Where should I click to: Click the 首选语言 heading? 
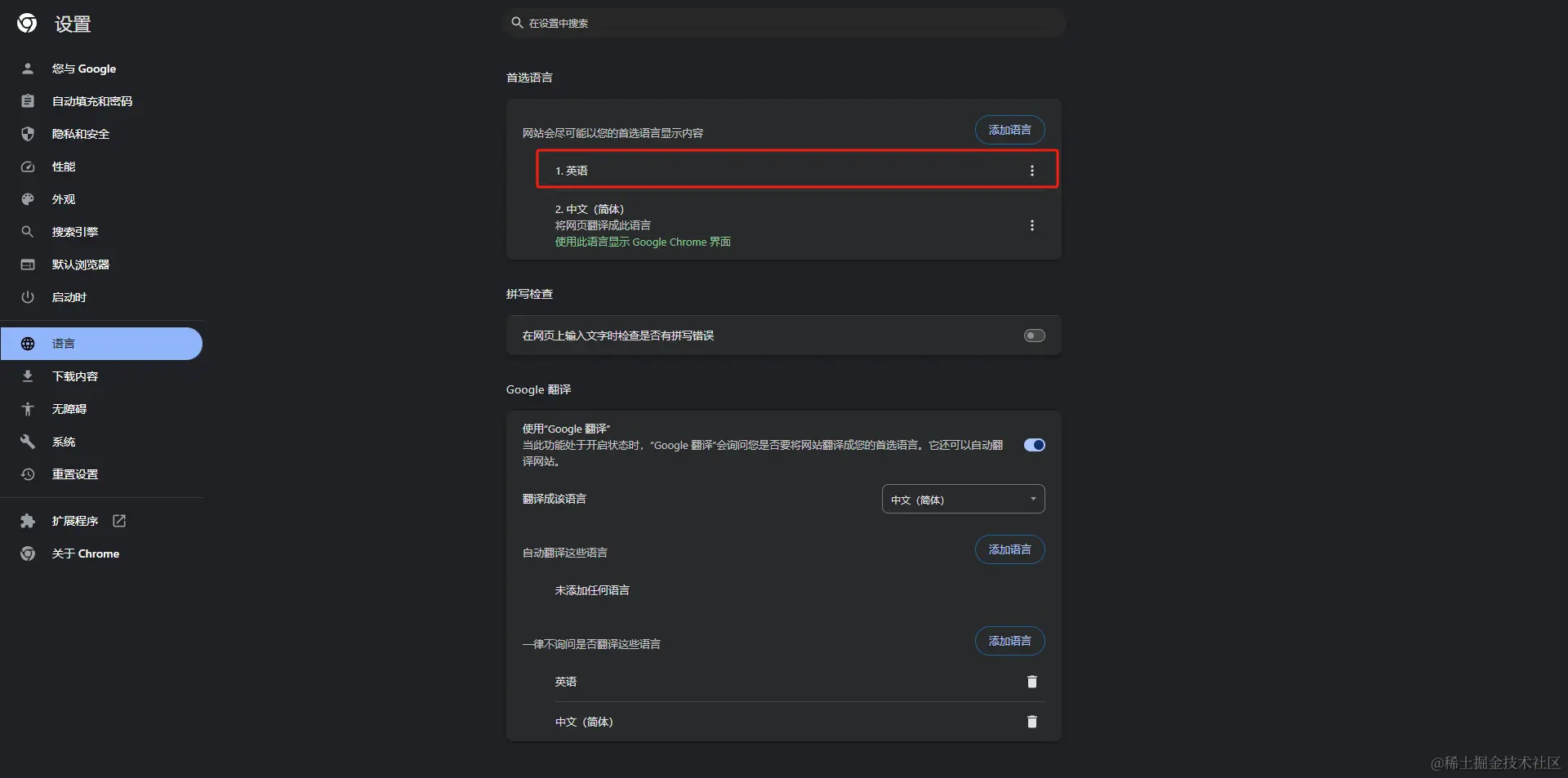tap(529, 78)
